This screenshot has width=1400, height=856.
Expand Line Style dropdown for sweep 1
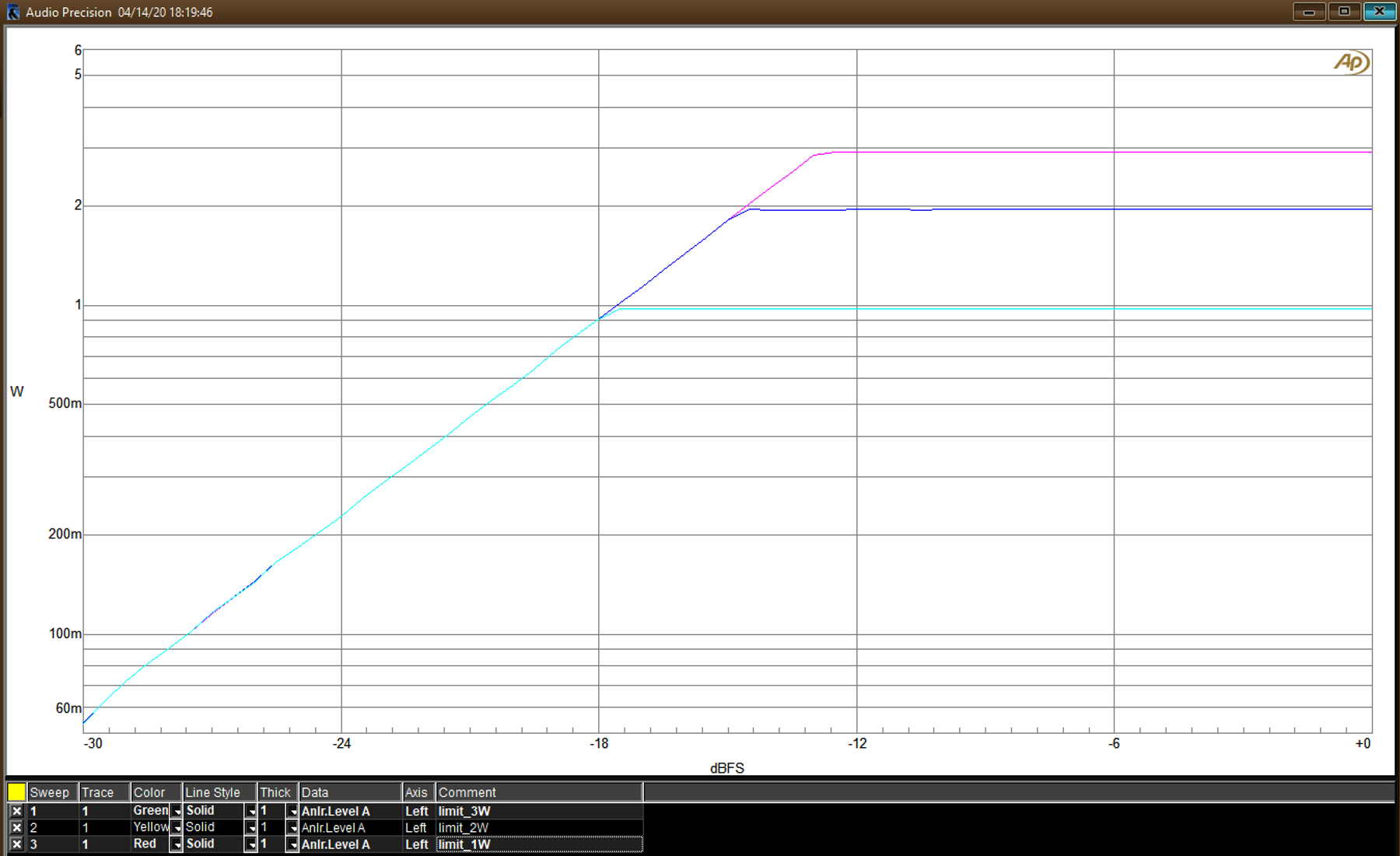(250, 811)
